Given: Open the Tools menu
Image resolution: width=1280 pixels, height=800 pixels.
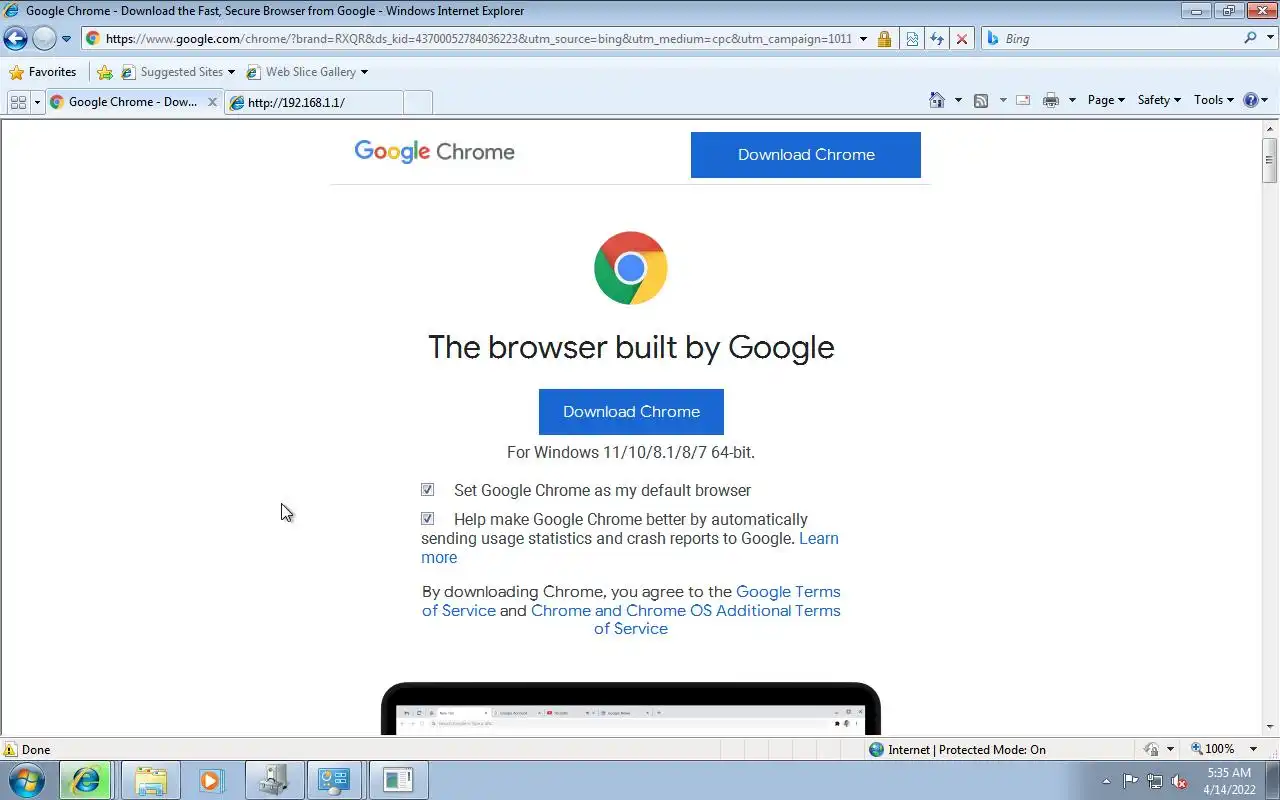Looking at the screenshot, I should coord(1214,100).
